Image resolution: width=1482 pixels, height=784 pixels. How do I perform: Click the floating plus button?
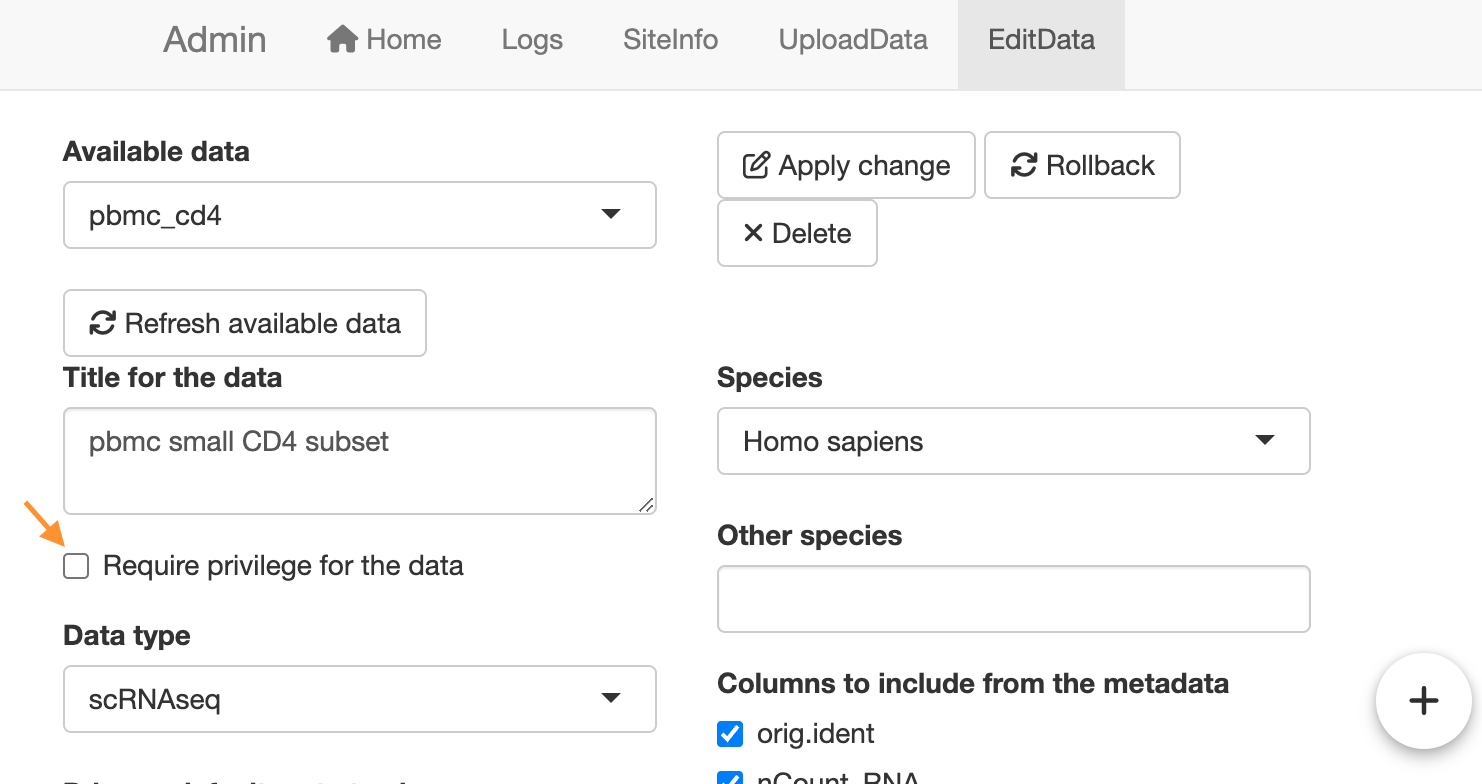pos(1423,701)
